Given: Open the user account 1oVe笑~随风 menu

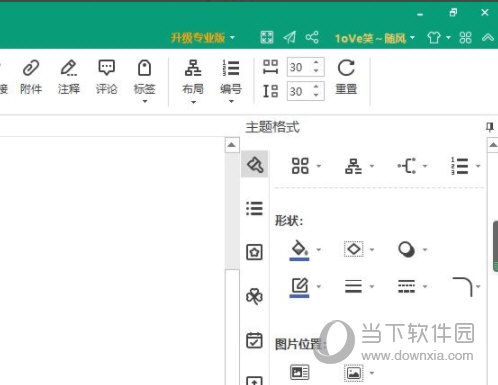Looking at the screenshot, I should (375, 38).
